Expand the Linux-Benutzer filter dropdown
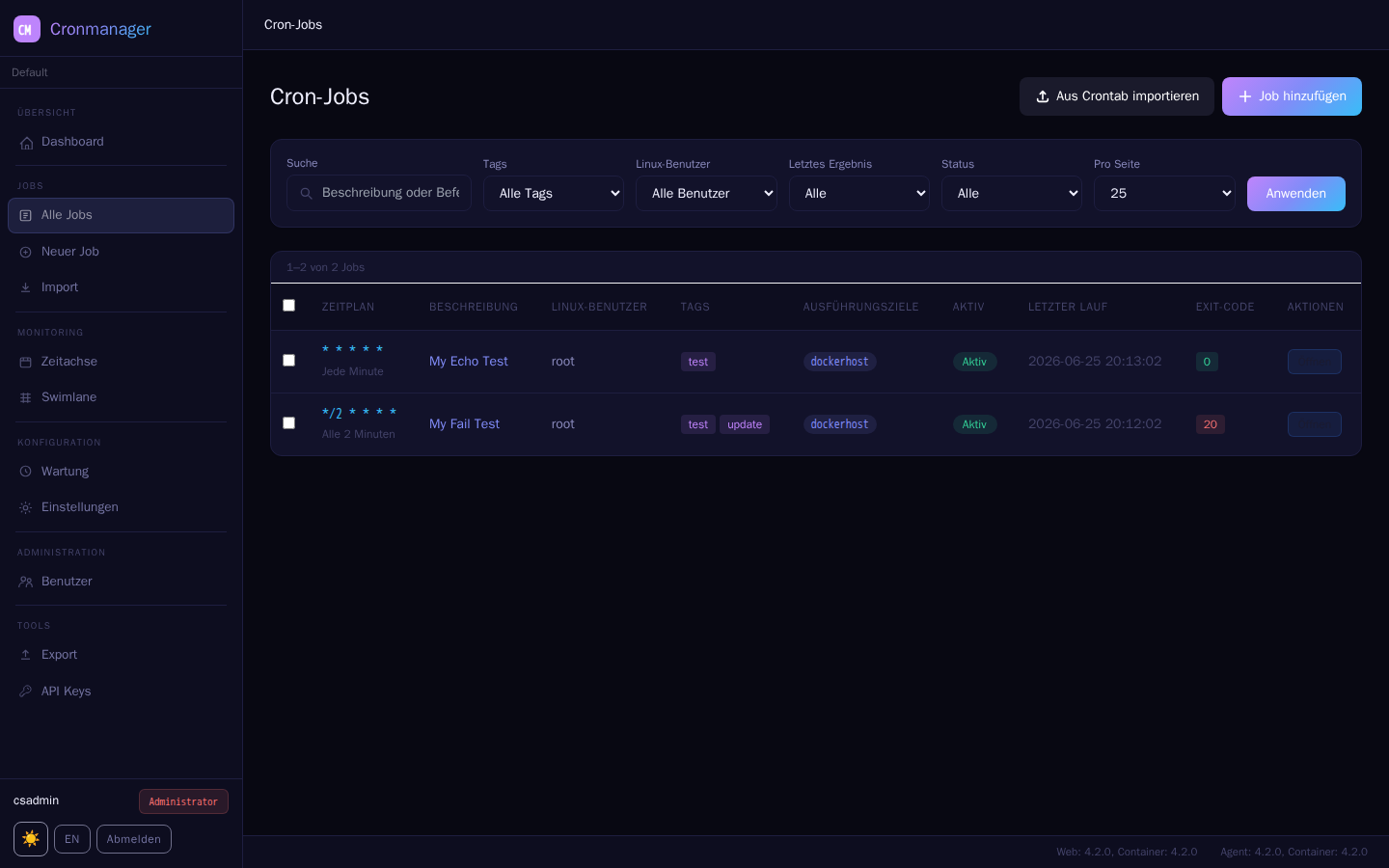 coord(706,193)
